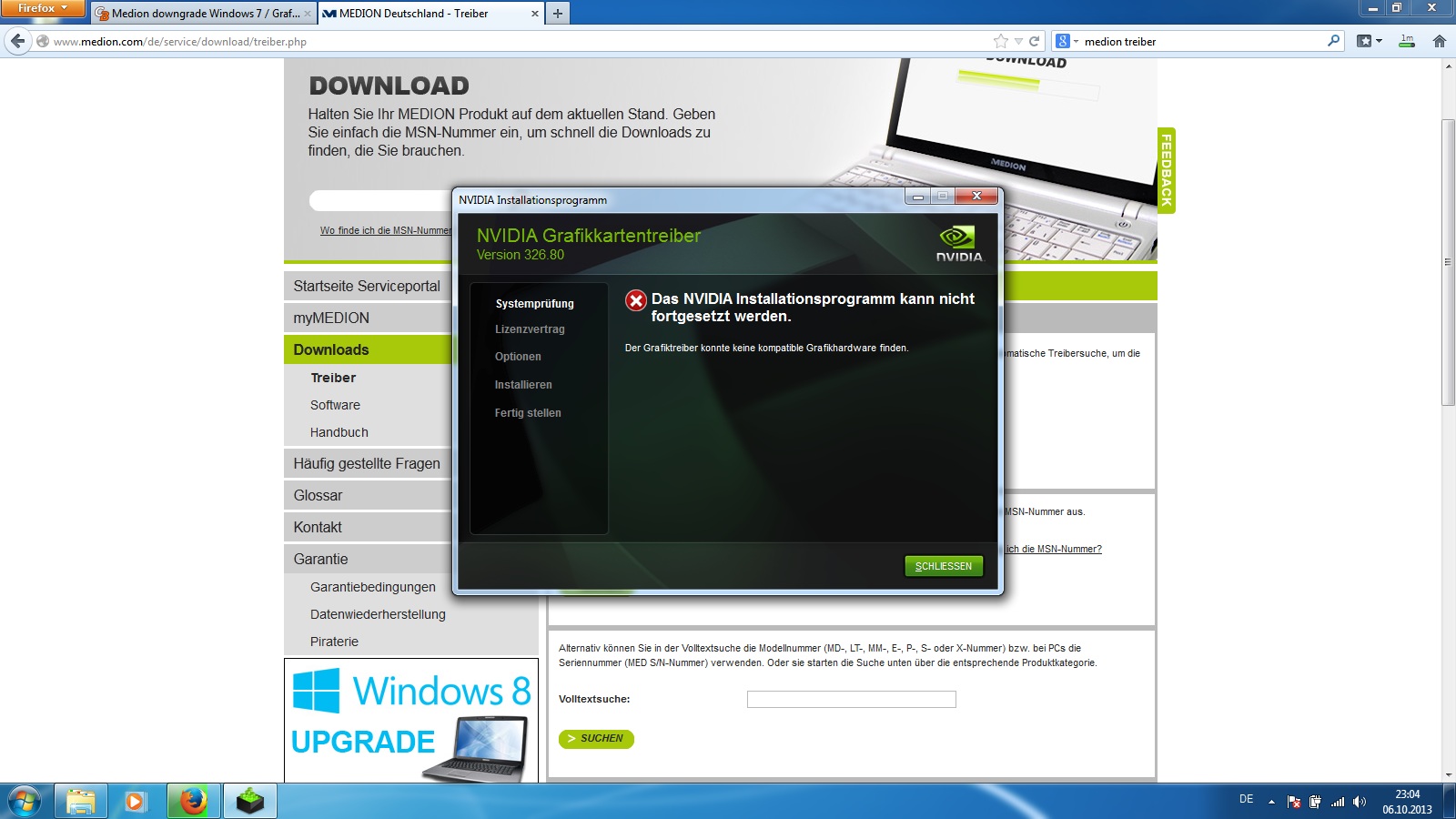This screenshot has height=819, width=1456.
Task: Switch to MEDION Deutschland - Treiber tab
Action: [x=414, y=14]
